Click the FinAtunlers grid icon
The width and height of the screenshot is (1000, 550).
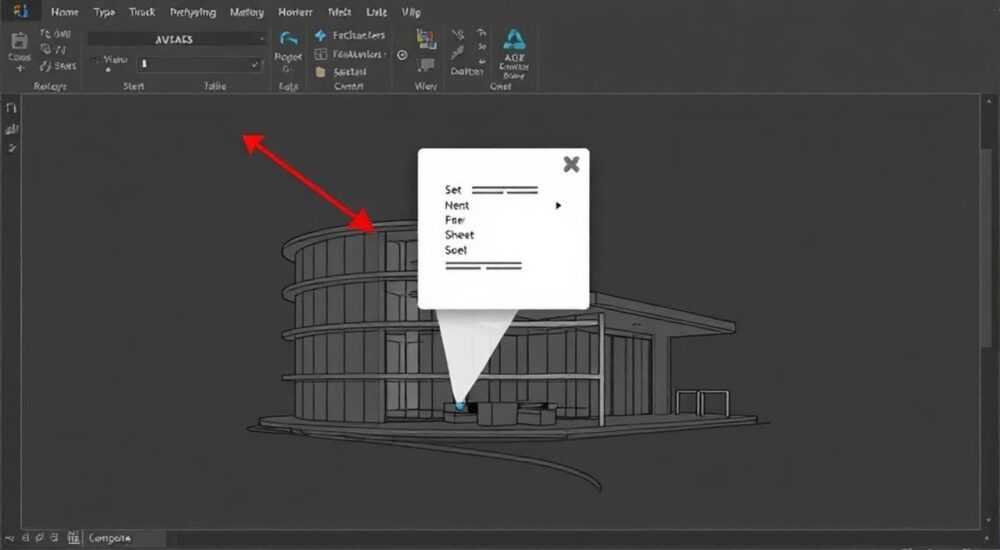pos(321,54)
